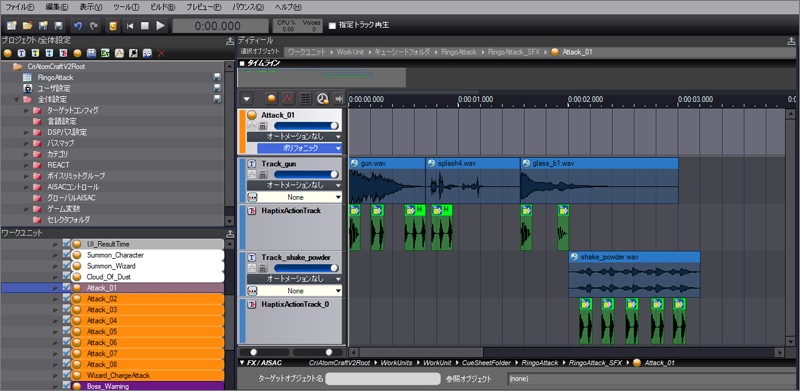
Task: Click the yellow T track icon in project toolbar
Action: (x=35, y=53)
